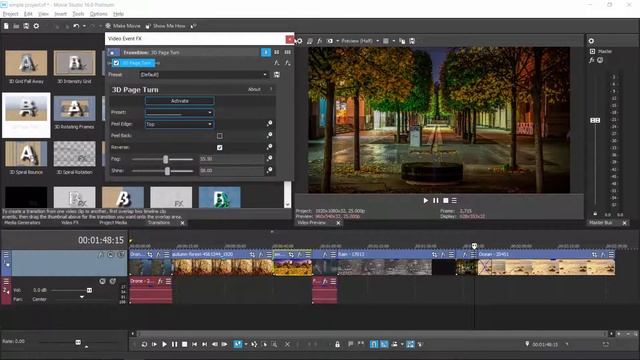Open the Insert menu
This screenshot has width=640, height=360.
click(60, 14)
